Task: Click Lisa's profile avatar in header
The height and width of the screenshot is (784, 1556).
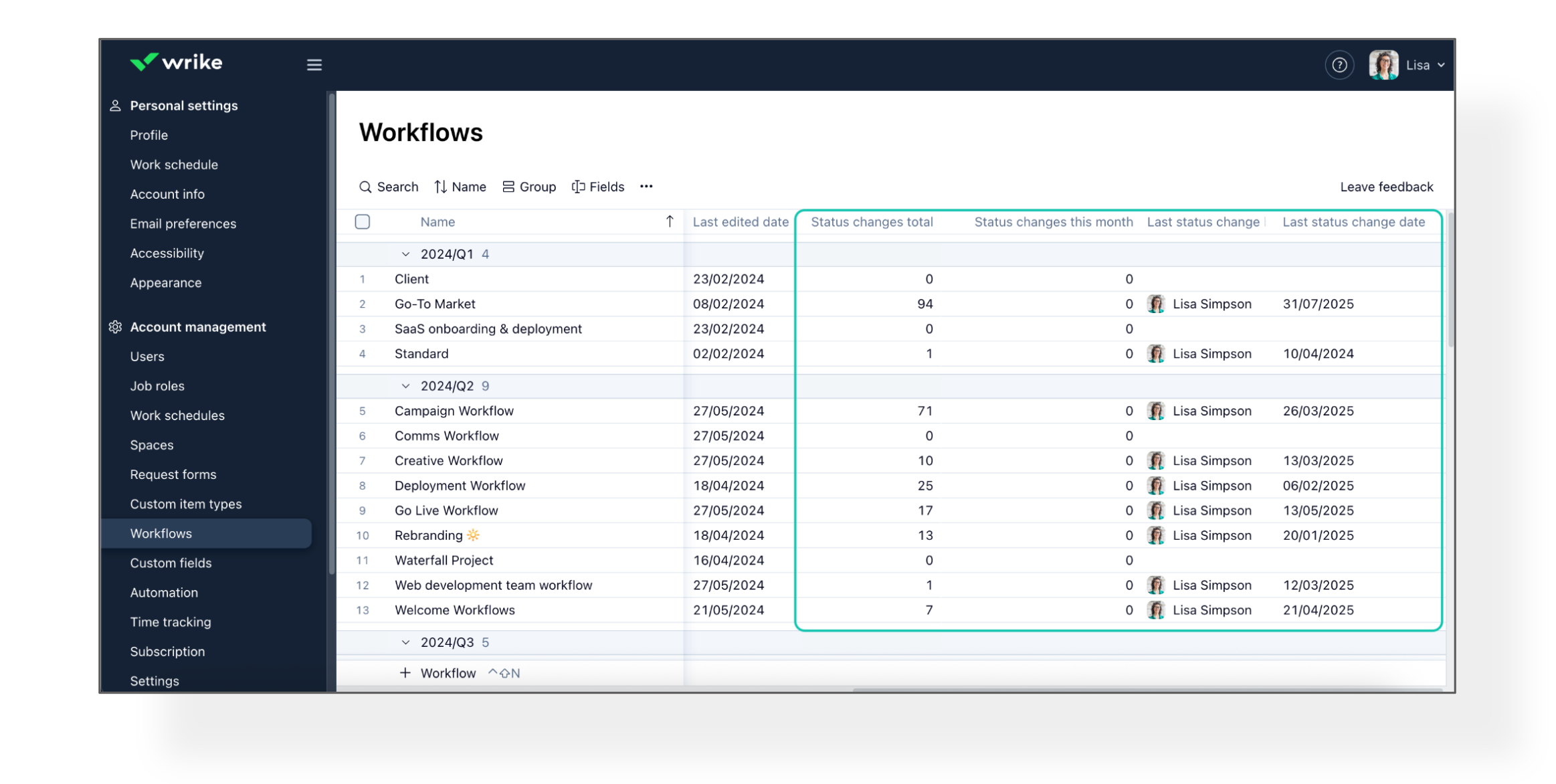Action: (1383, 65)
